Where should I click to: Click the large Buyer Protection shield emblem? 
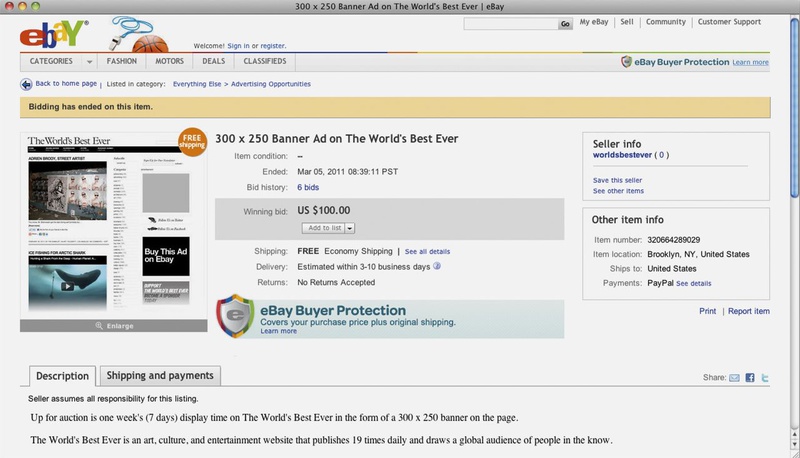click(x=235, y=316)
